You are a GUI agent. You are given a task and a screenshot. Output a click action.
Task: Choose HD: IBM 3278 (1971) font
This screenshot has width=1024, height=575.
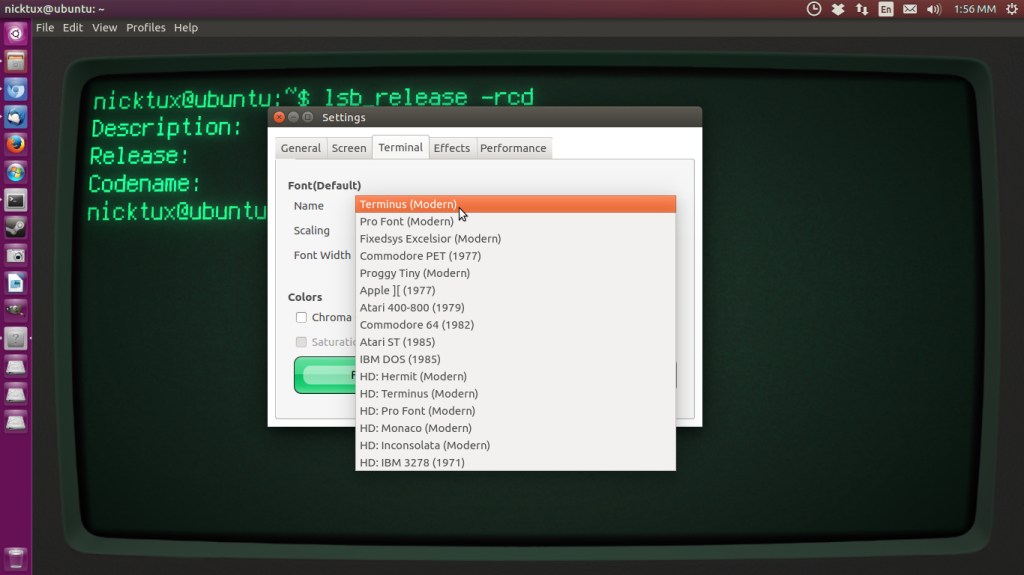point(515,462)
